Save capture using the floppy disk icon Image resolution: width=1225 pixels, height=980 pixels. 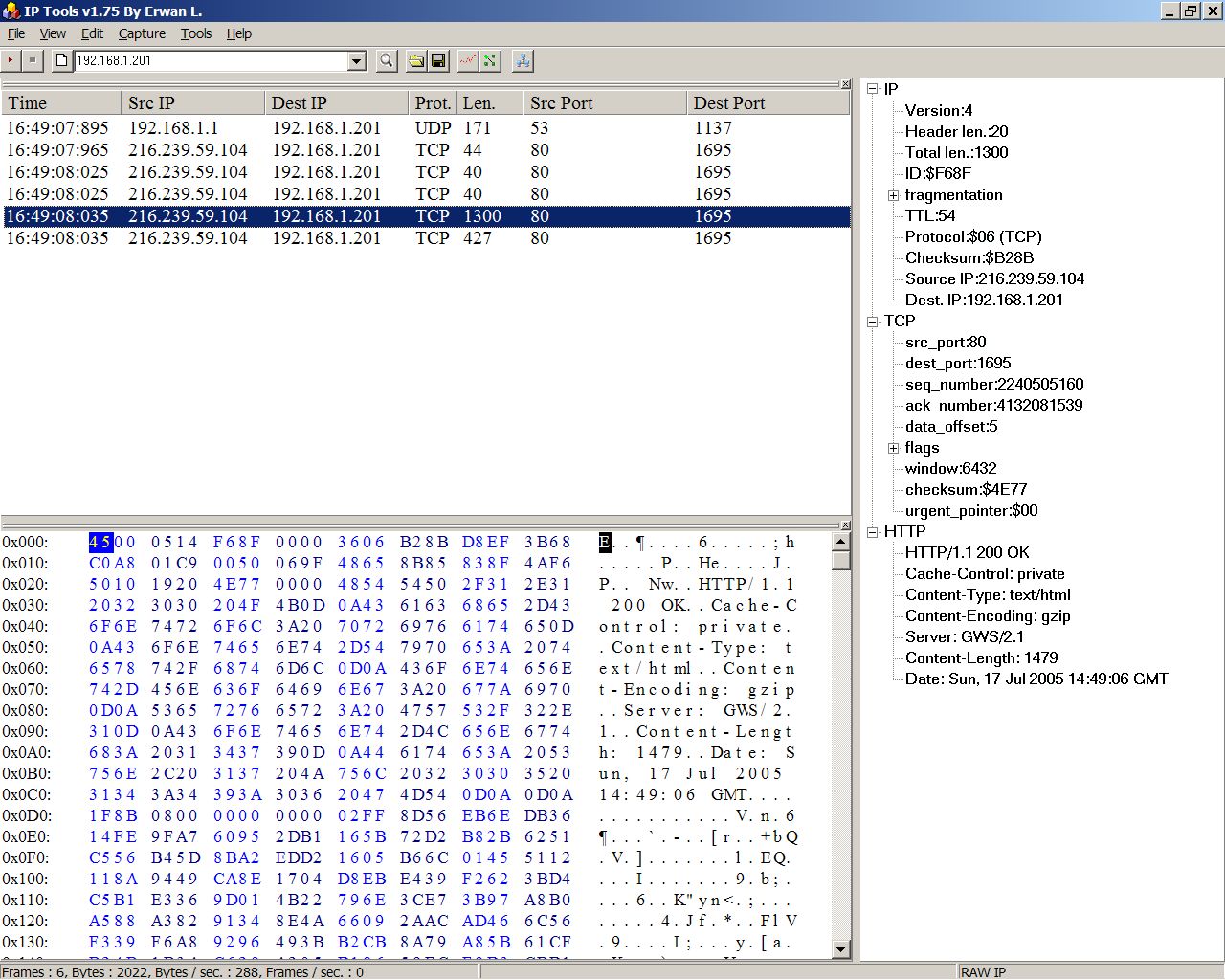click(x=439, y=61)
